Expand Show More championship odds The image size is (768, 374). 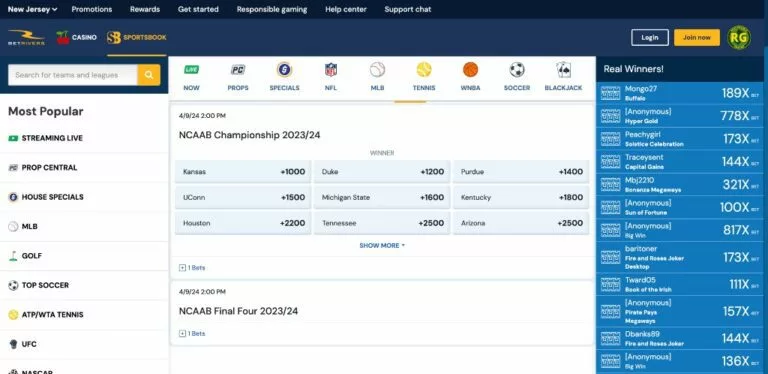pyautogui.click(x=382, y=245)
